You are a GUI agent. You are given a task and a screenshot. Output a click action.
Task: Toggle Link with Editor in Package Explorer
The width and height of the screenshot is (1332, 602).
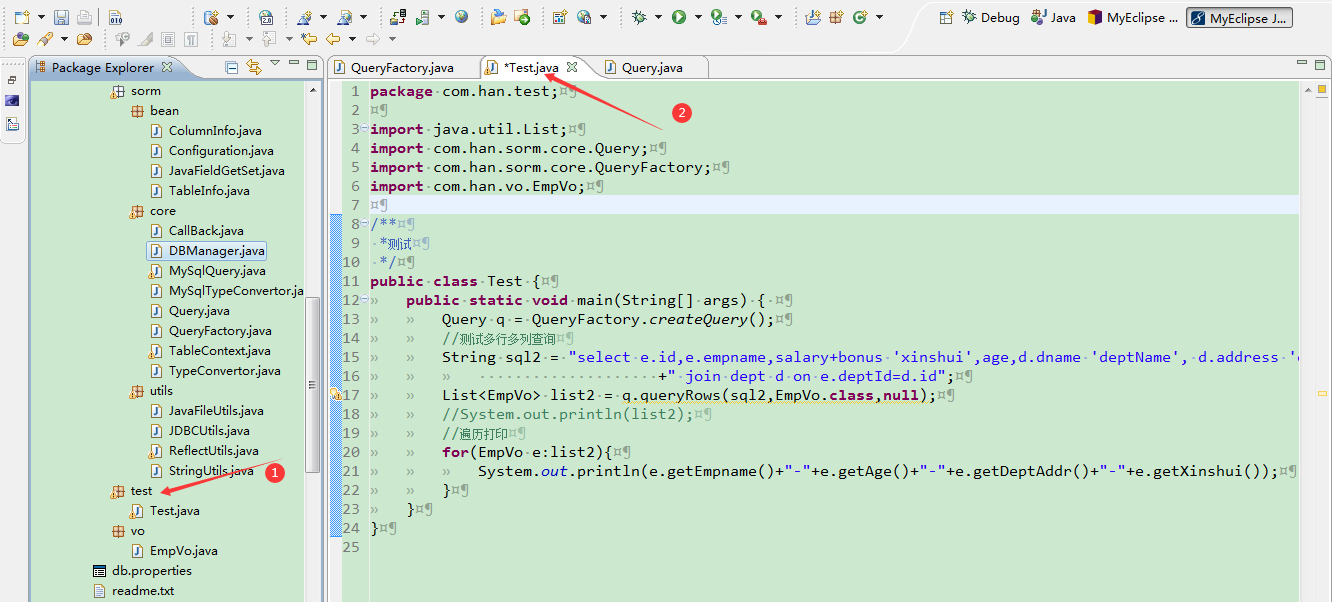(254, 67)
